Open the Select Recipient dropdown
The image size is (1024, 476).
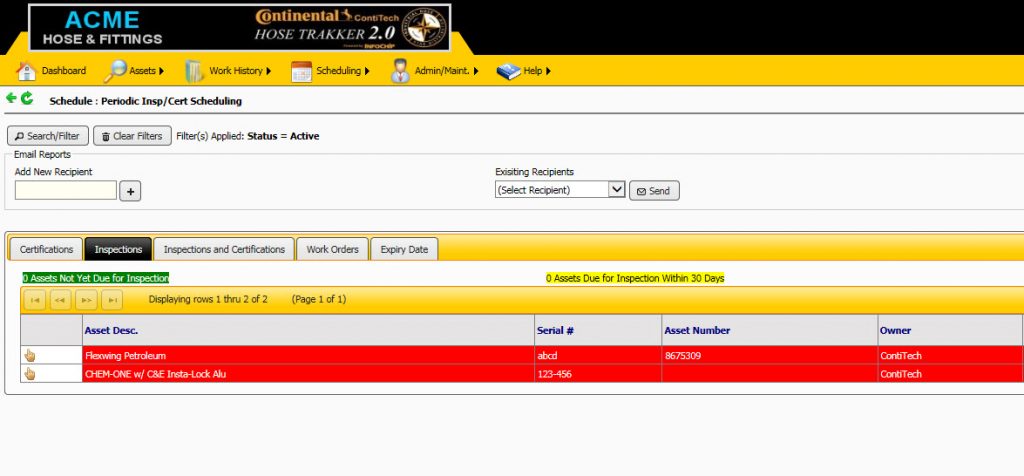pos(560,190)
